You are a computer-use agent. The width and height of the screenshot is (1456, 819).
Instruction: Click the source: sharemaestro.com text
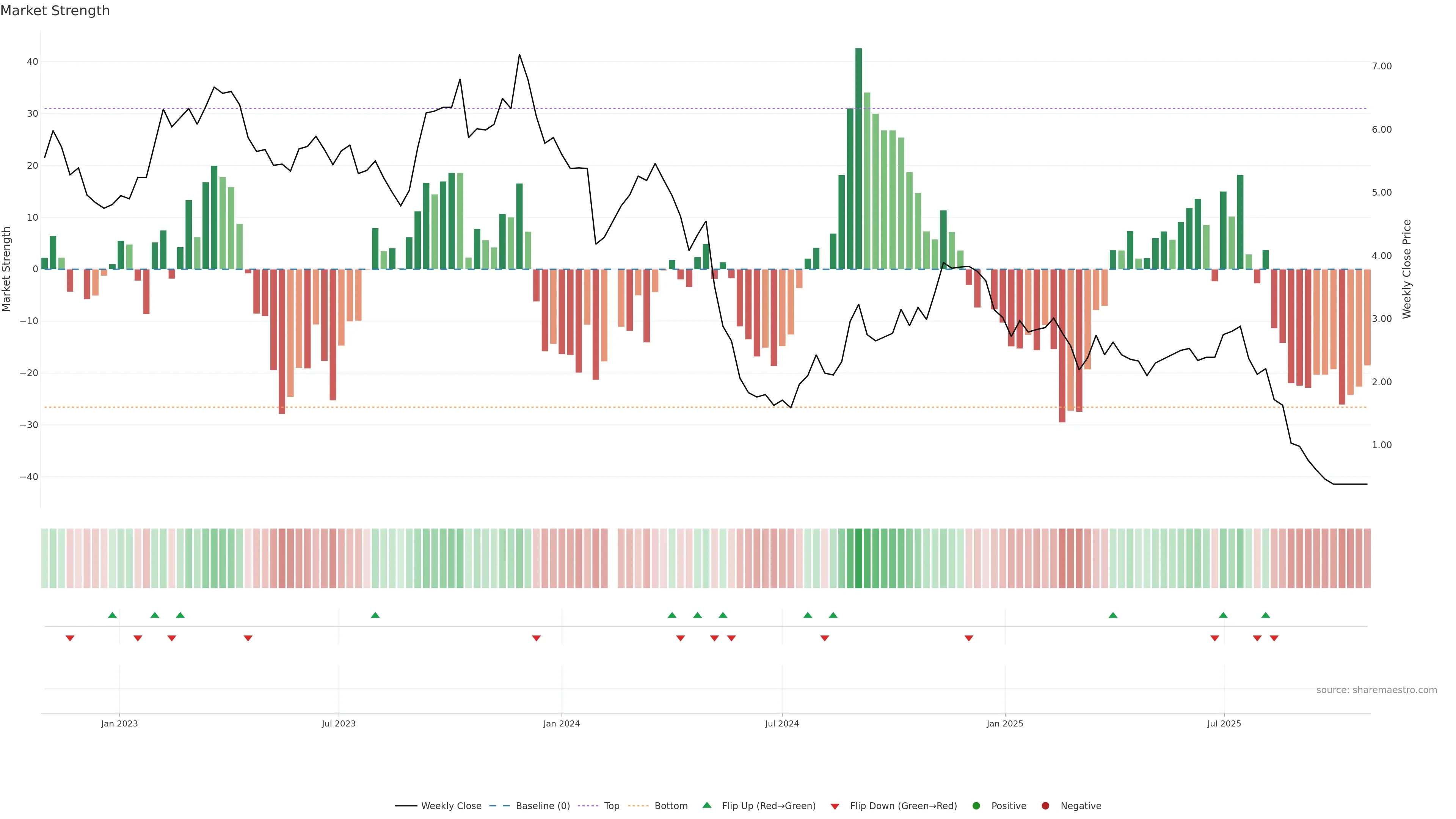[x=1376, y=690]
